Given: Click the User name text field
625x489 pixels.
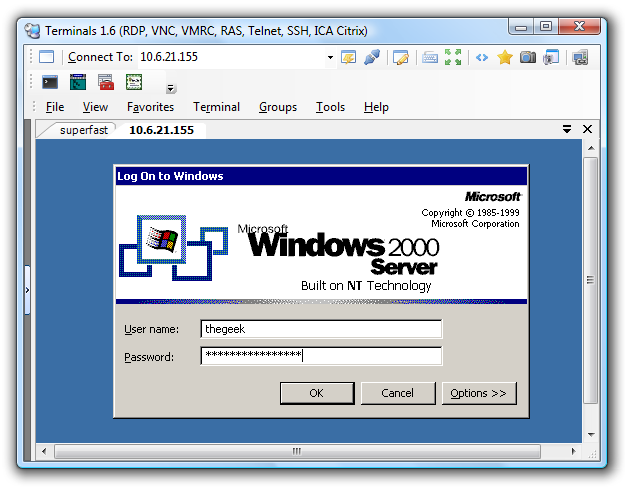Looking at the screenshot, I should (x=320, y=329).
